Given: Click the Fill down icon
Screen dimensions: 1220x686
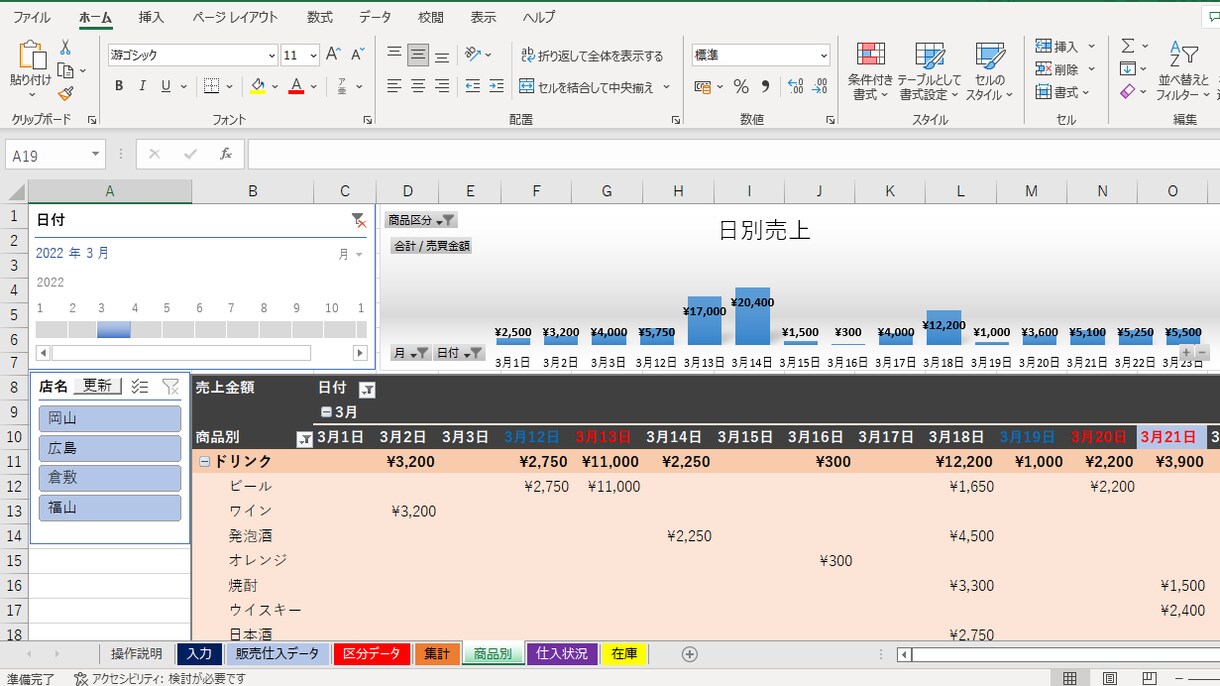Looking at the screenshot, I should pyautogui.click(x=1128, y=69).
